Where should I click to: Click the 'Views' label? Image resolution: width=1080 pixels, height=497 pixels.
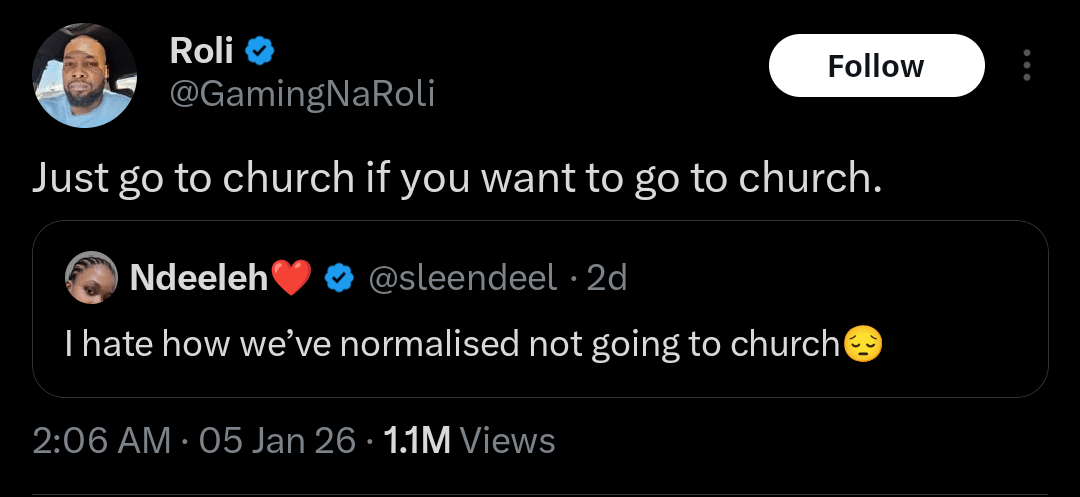click(508, 440)
